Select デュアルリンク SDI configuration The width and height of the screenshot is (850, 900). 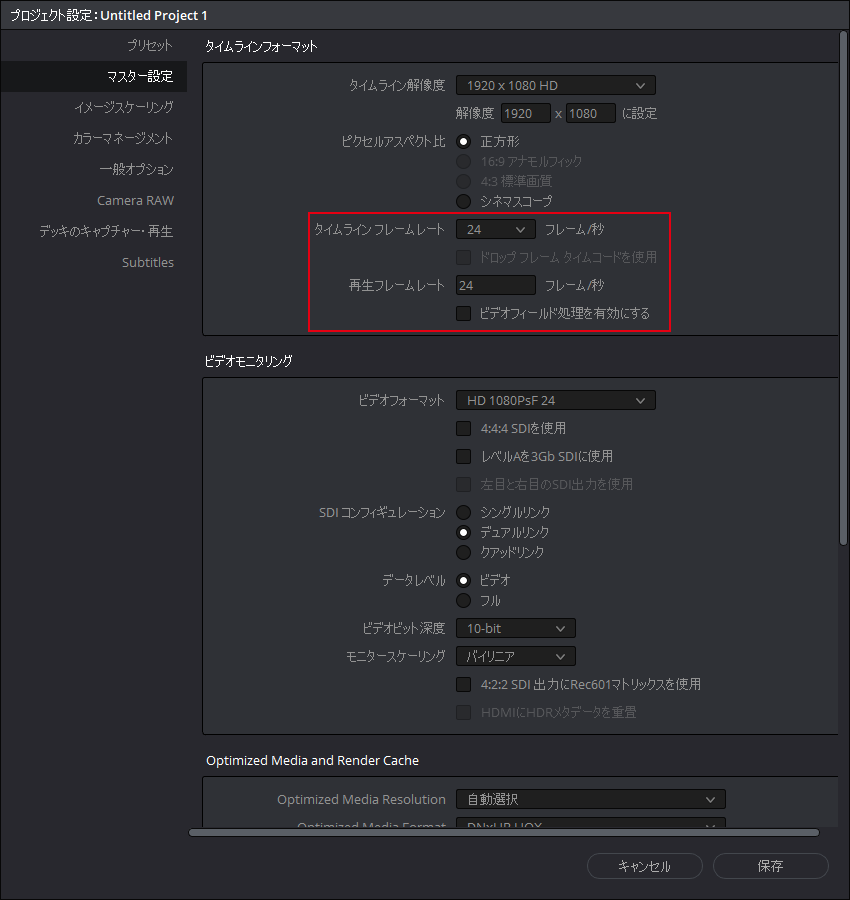464,533
